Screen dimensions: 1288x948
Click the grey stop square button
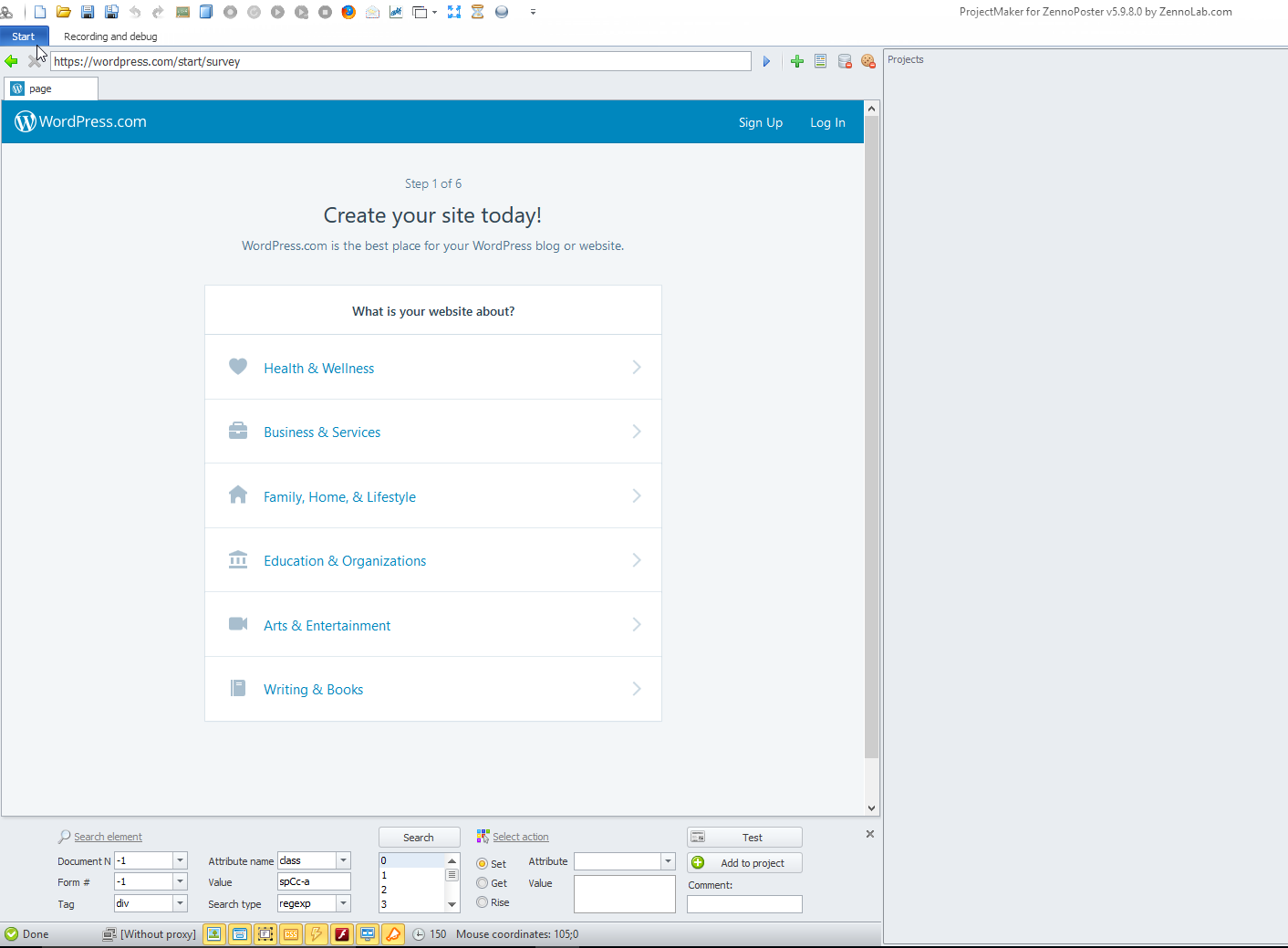pos(325,12)
